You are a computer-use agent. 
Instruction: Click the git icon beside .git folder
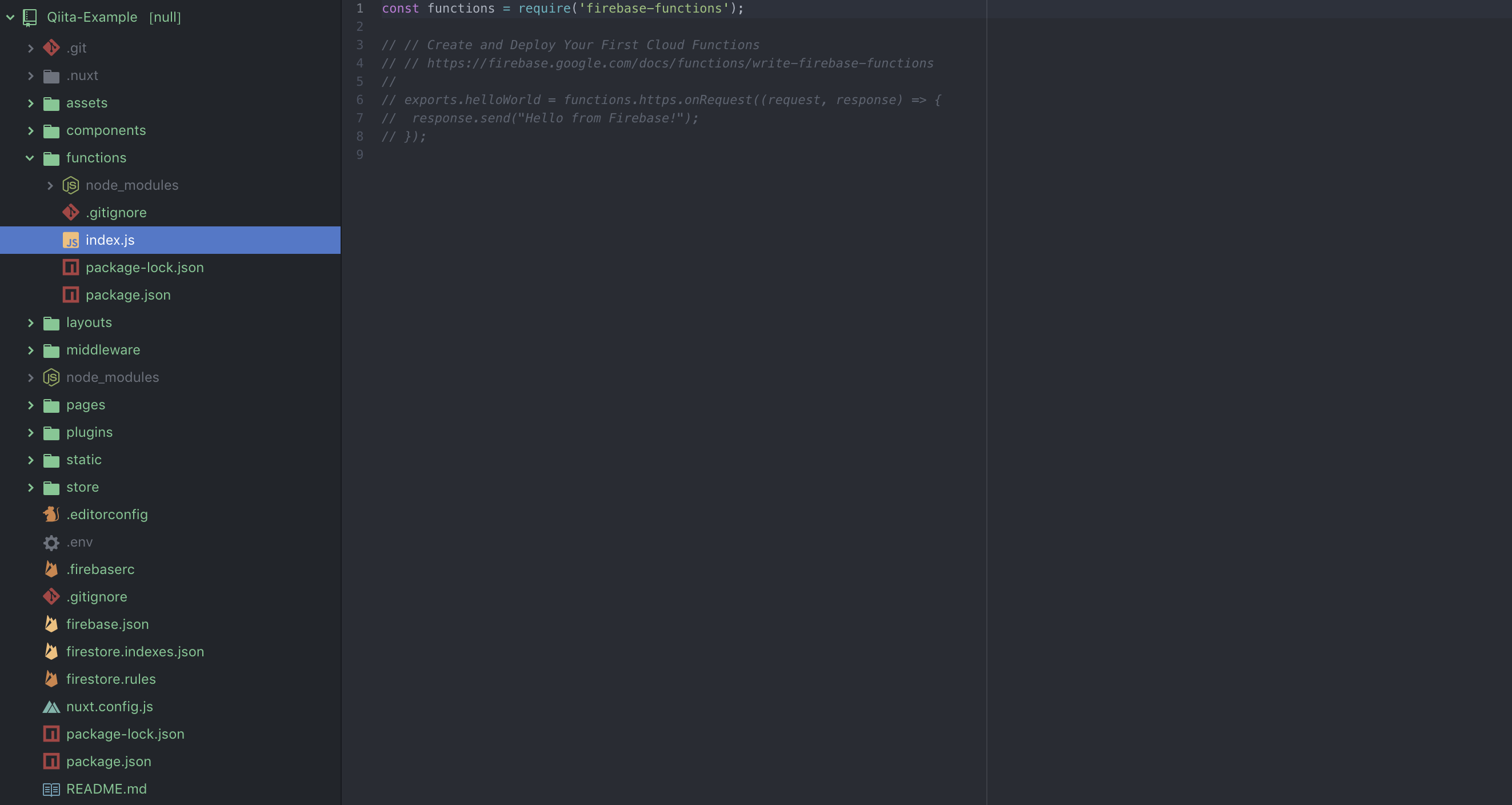[51, 48]
